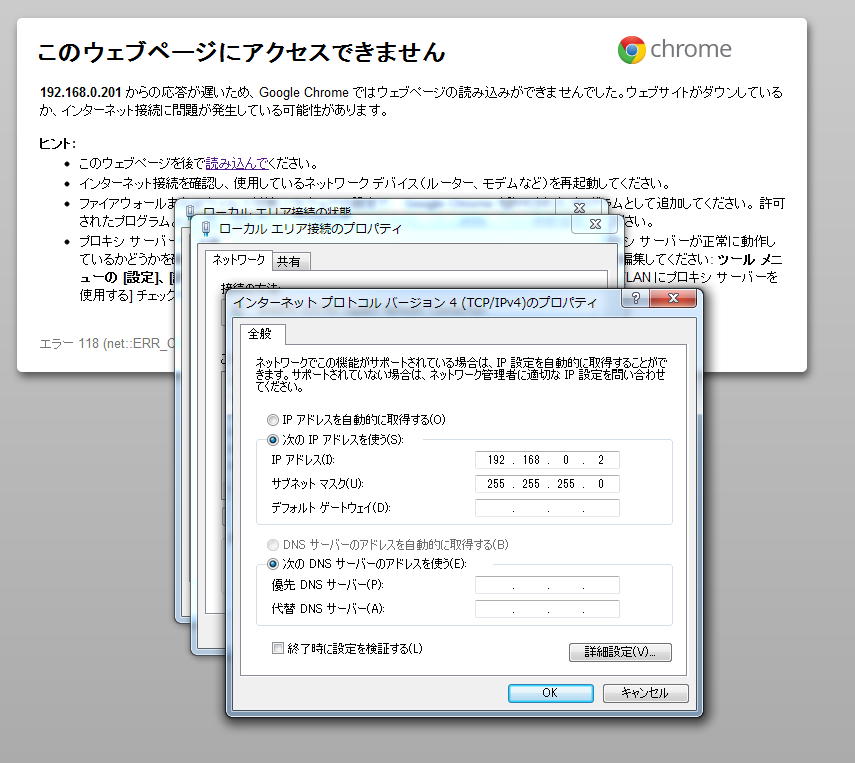Enable 終了時に設定を検証する checkbox
855x763 pixels.
[x=278, y=648]
